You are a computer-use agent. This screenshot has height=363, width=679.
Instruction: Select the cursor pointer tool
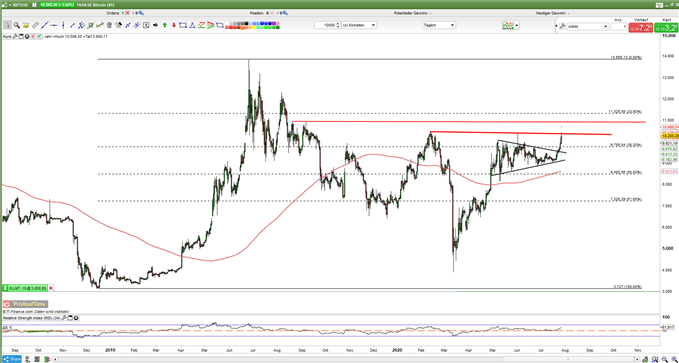[x=7, y=25]
